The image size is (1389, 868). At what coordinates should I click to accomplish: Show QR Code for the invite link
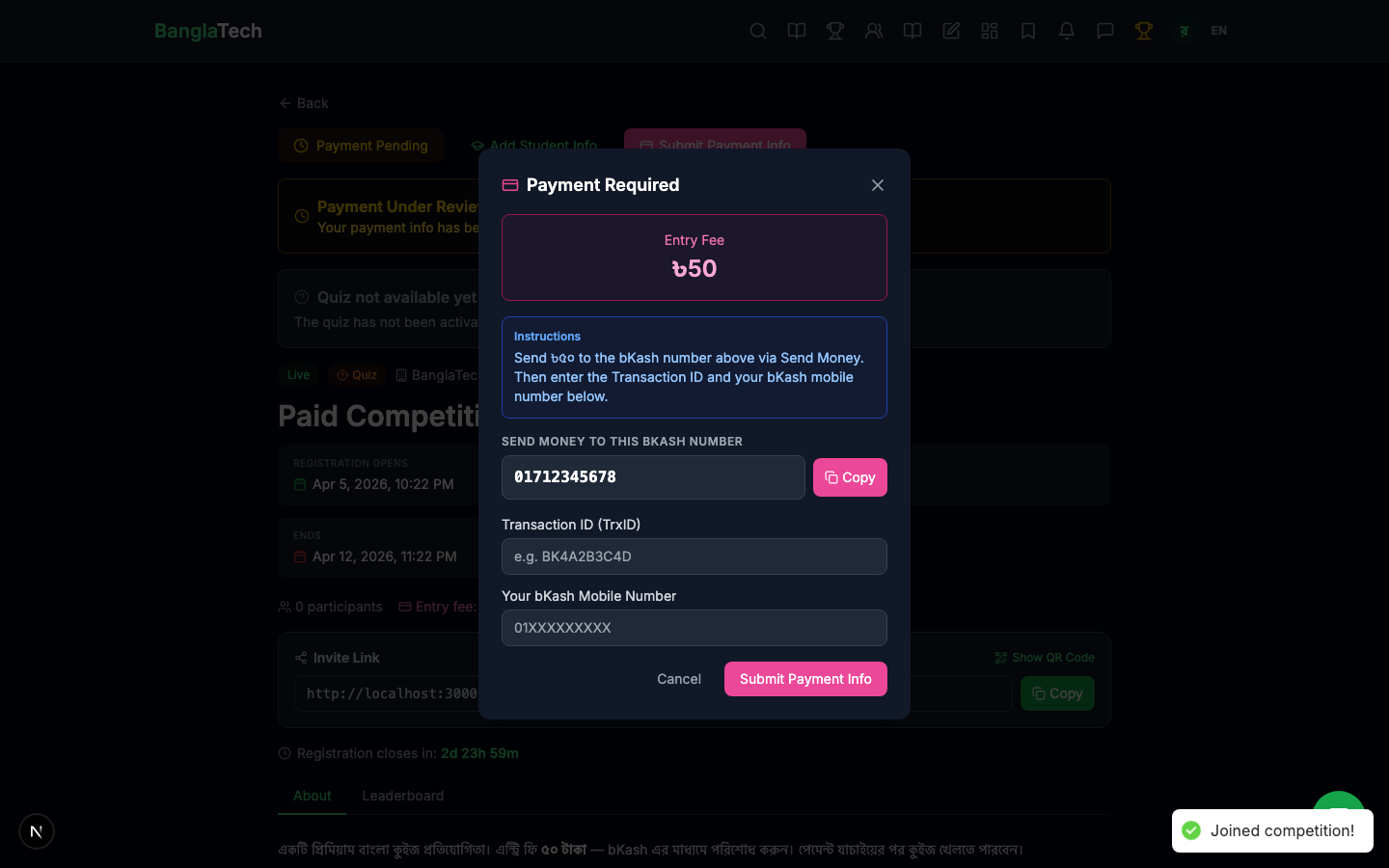click(1045, 657)
